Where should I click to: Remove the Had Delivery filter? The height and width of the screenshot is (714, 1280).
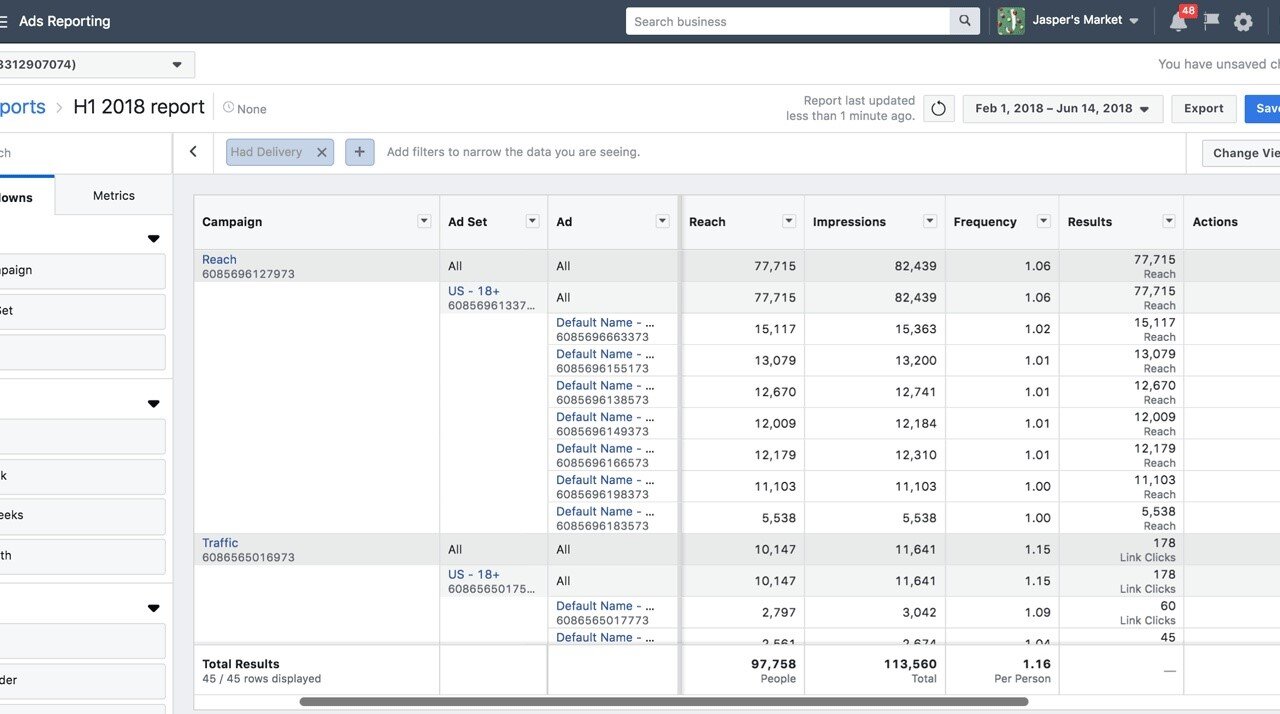[x=322, y=152]
